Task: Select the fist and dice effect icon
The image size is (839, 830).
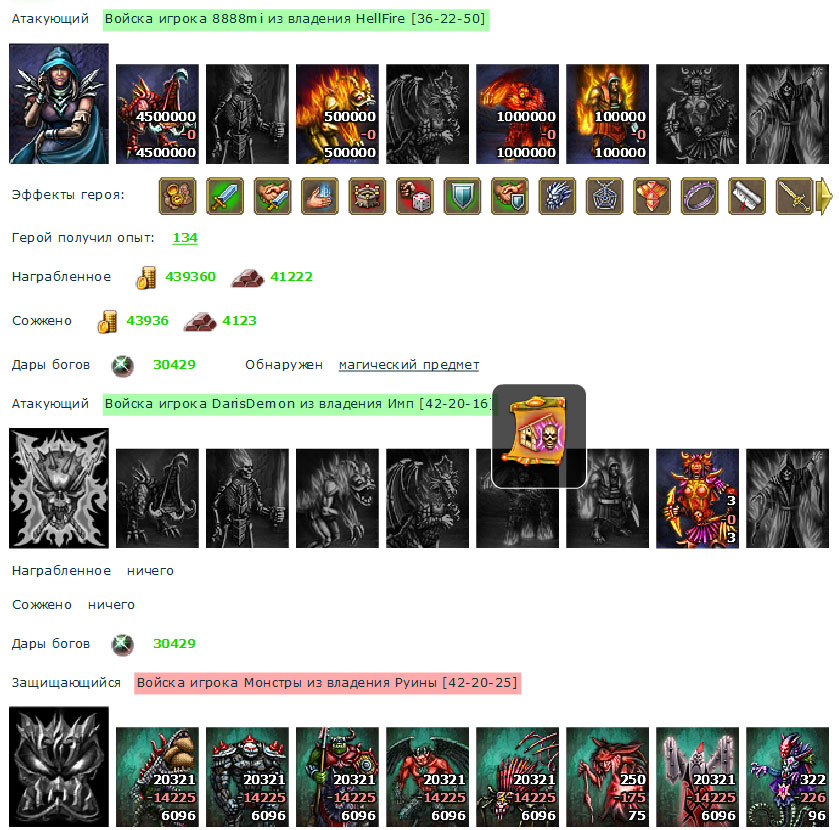Action: tap(415, 196)
